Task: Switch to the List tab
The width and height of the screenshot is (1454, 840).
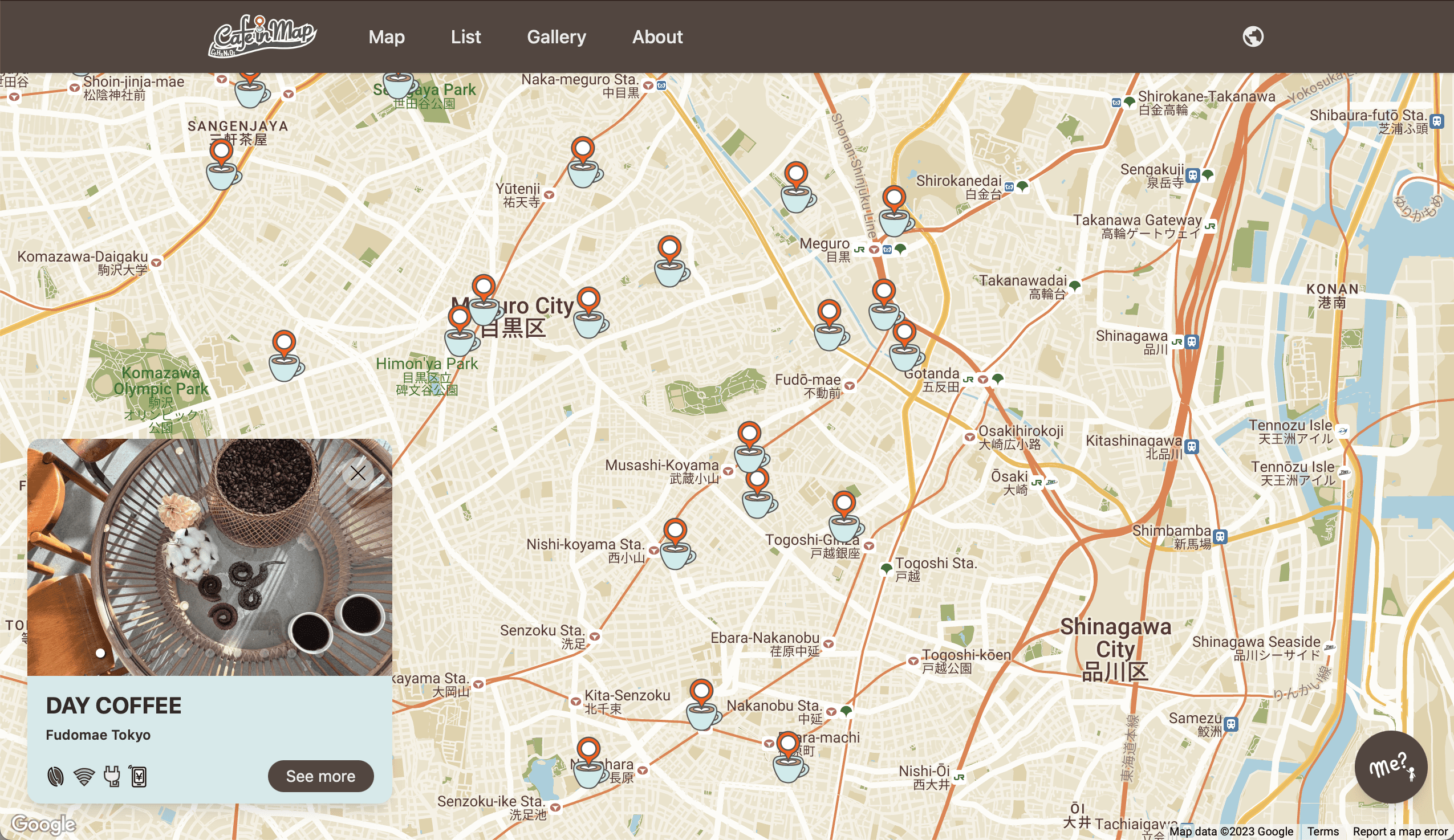Action: click(466, 37)
